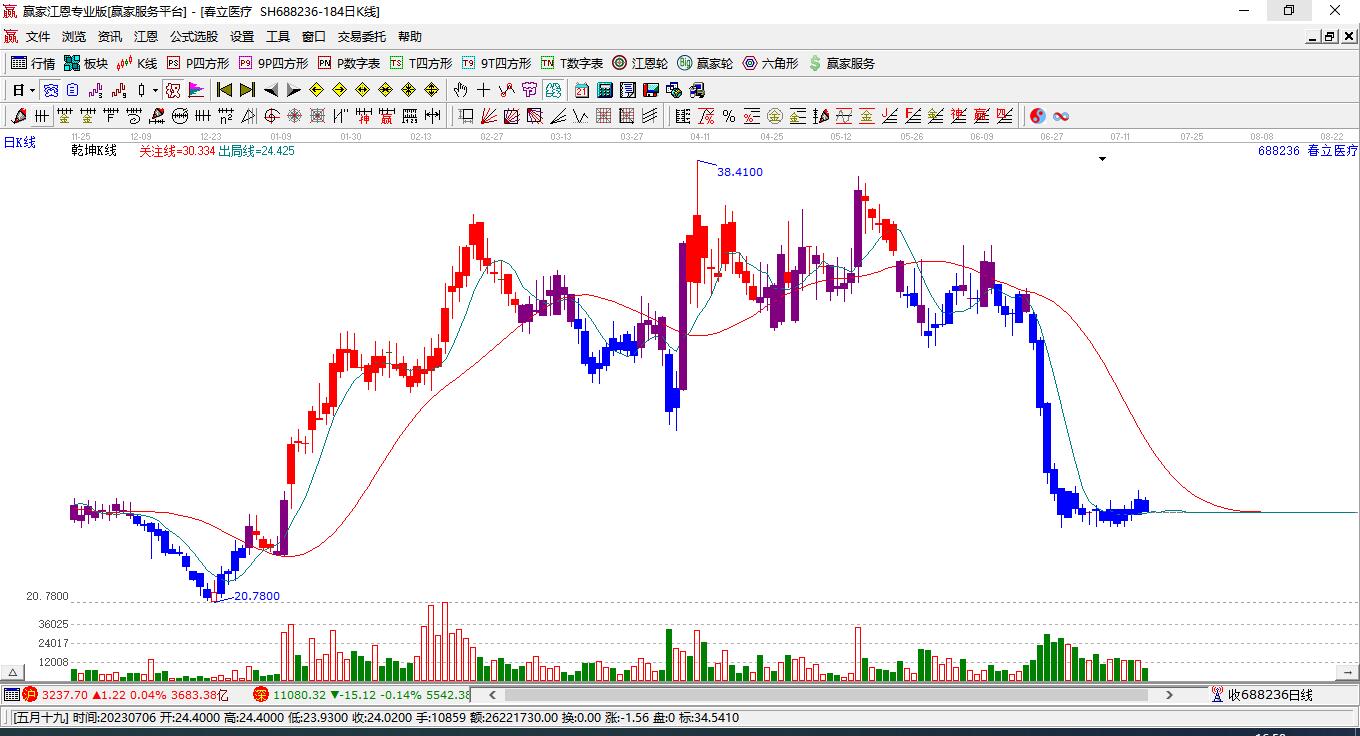
Task: Click the yellow diamond with right arrow
Action: (340, 90)
